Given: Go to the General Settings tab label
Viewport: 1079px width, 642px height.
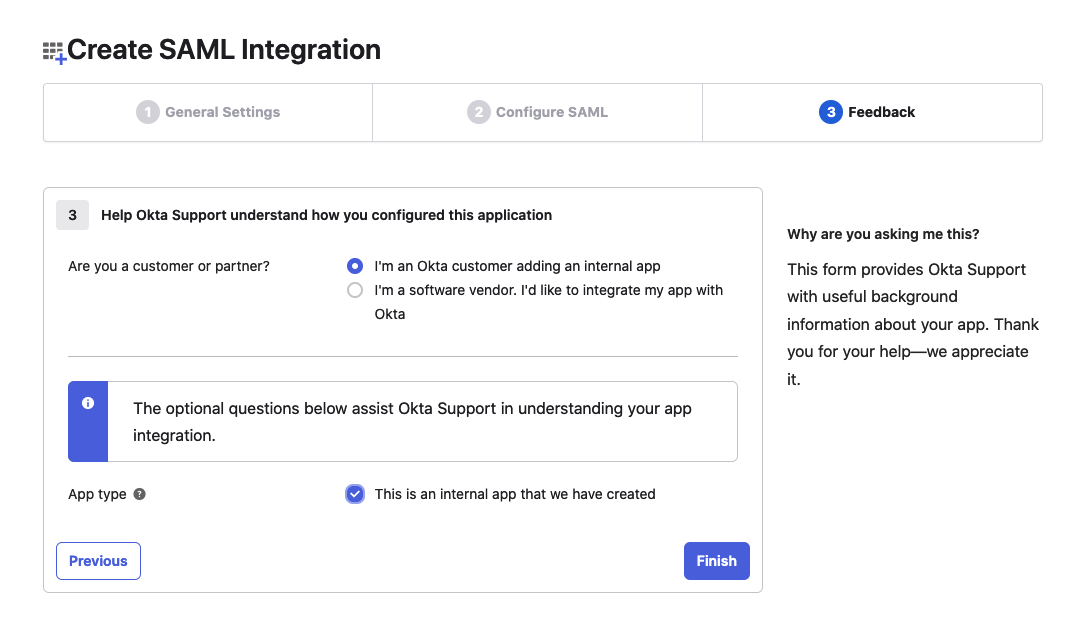Looking at the screenshot, I should pos(222,112).
